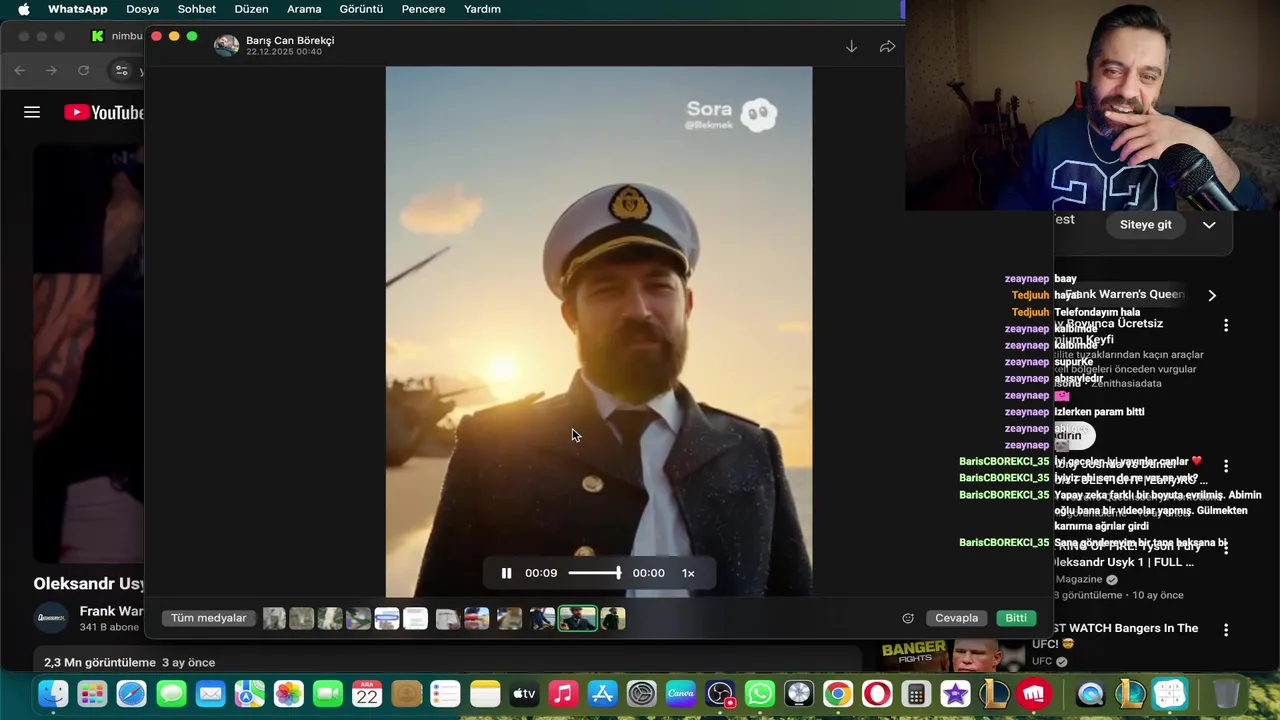1280x720 pixels.
Task: Open Google Chrome from the dock
Action: [838, 693]
